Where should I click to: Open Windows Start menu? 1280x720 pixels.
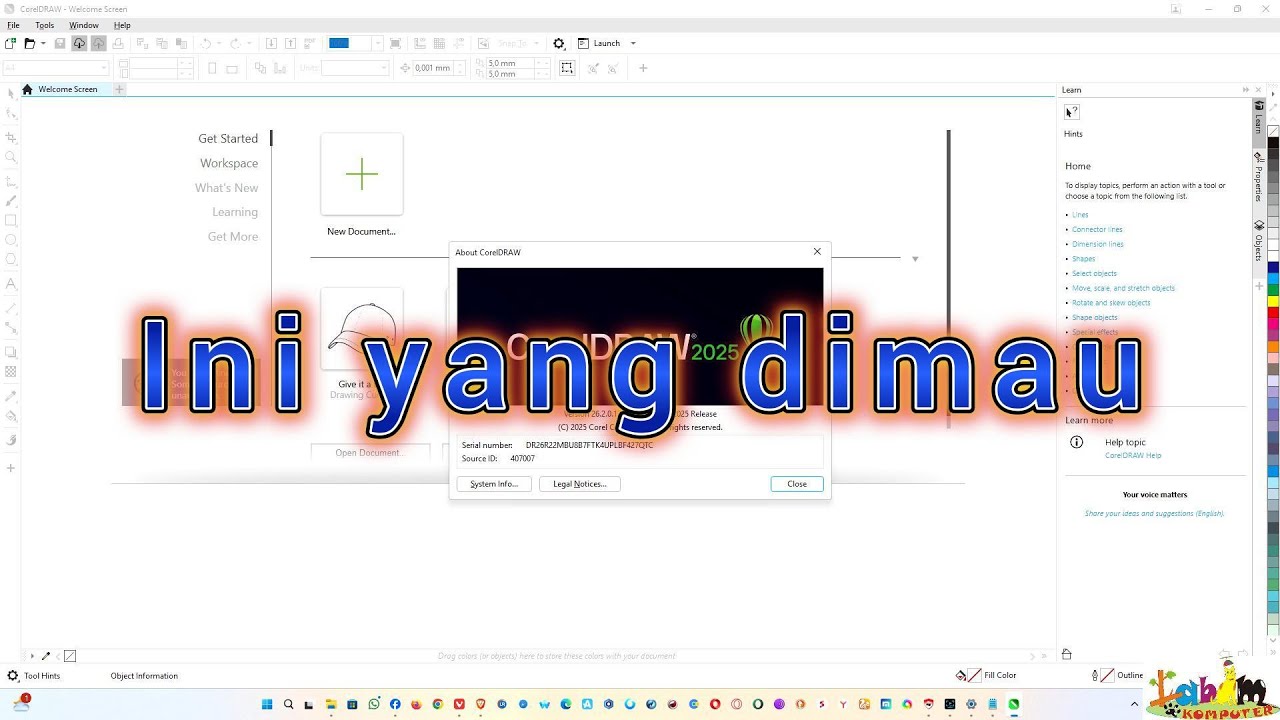tap(267, 704)
